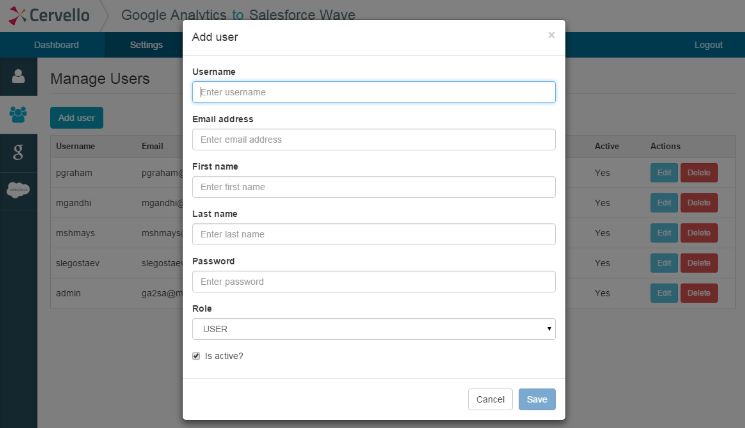Select the First name text box
Screen dimensions: 745x428
coord(373,187)
